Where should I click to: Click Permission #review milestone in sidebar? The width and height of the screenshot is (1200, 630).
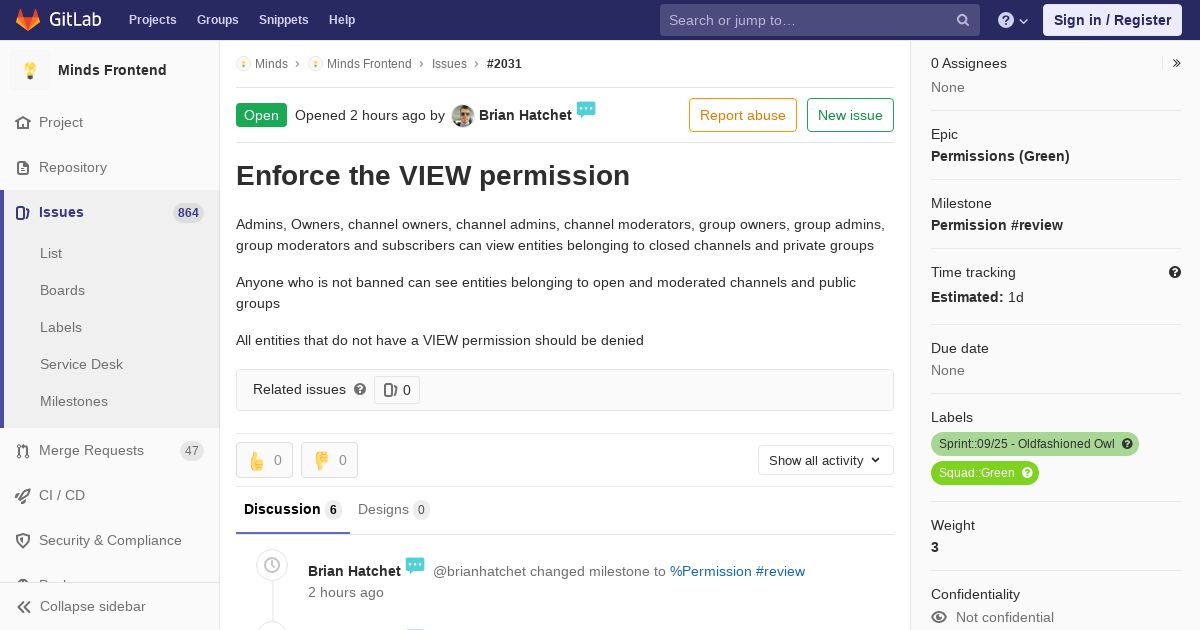pos(997,225)
